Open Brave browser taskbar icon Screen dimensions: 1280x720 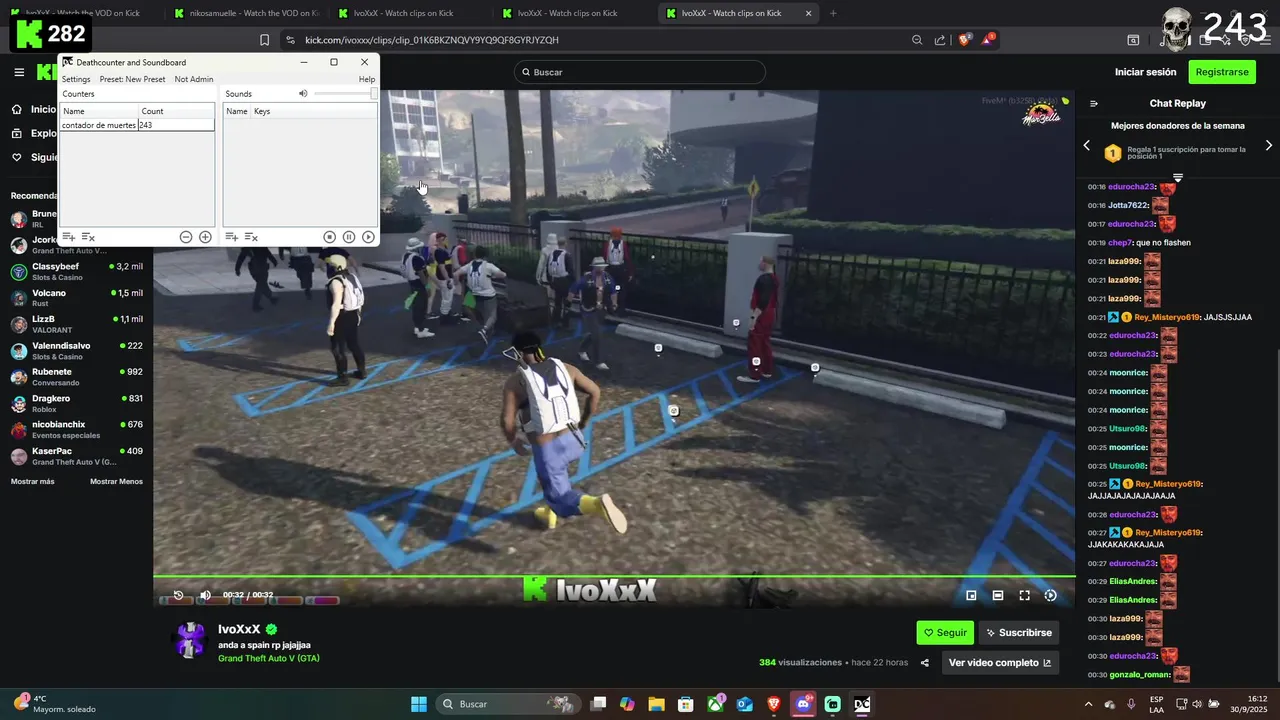click(x=774, y=704)
